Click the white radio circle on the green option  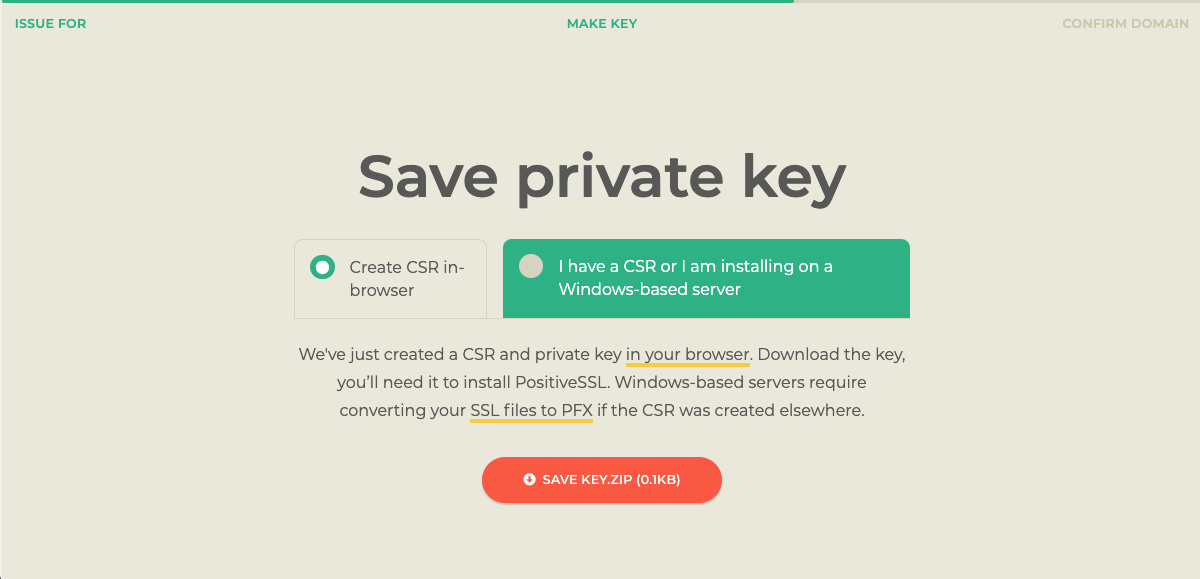531,266
